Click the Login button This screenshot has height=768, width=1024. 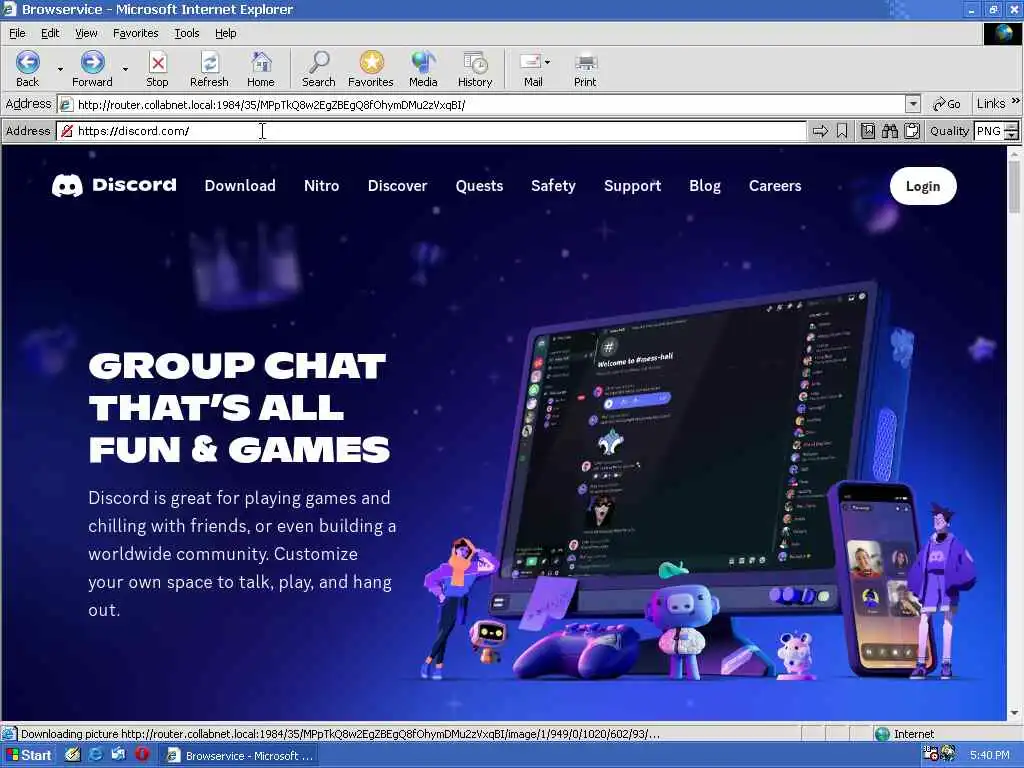[x=923, y=186]
